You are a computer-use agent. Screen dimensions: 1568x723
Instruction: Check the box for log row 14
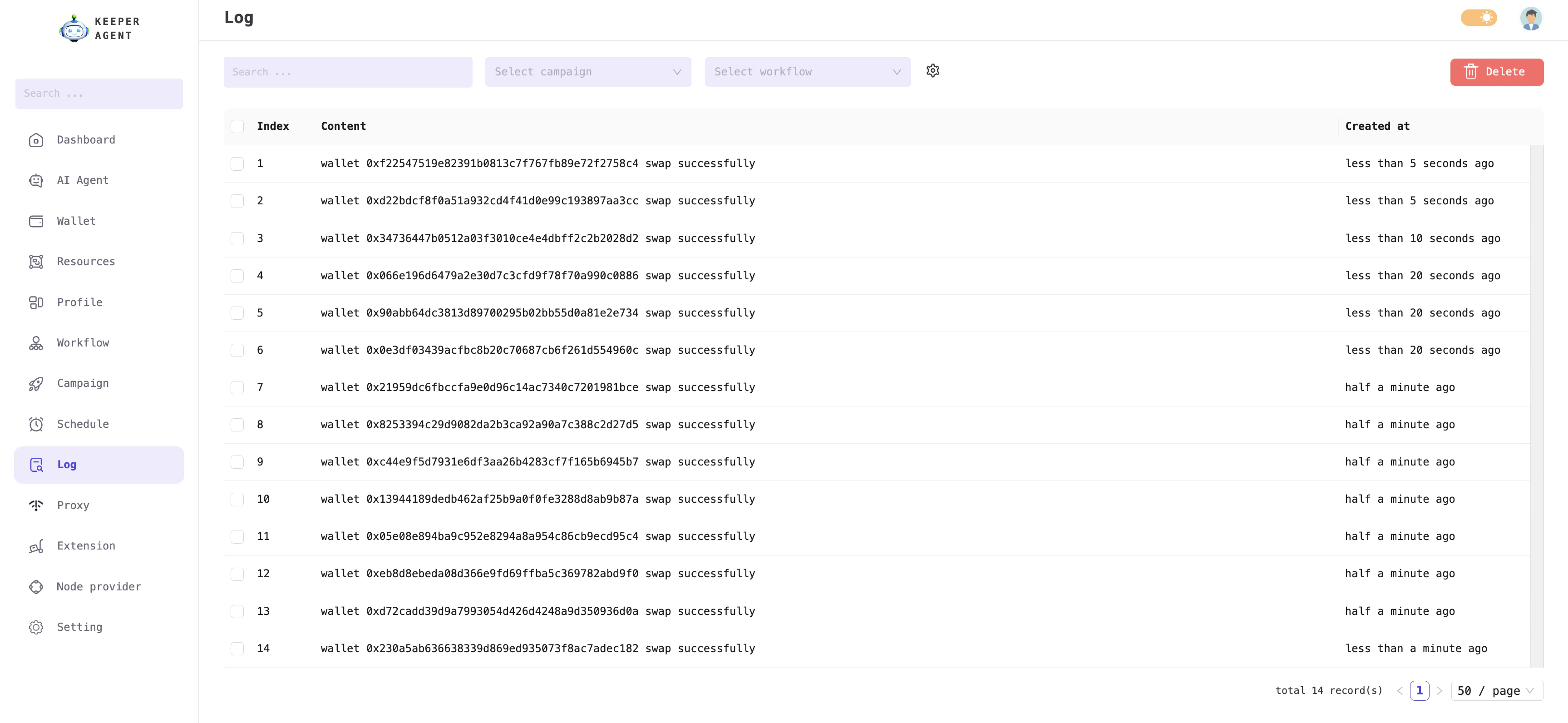pyautogui.click(x=237, y=649)
